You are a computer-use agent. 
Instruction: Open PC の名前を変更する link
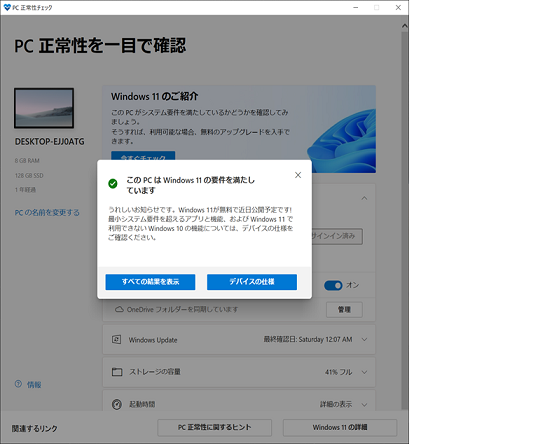47,212
